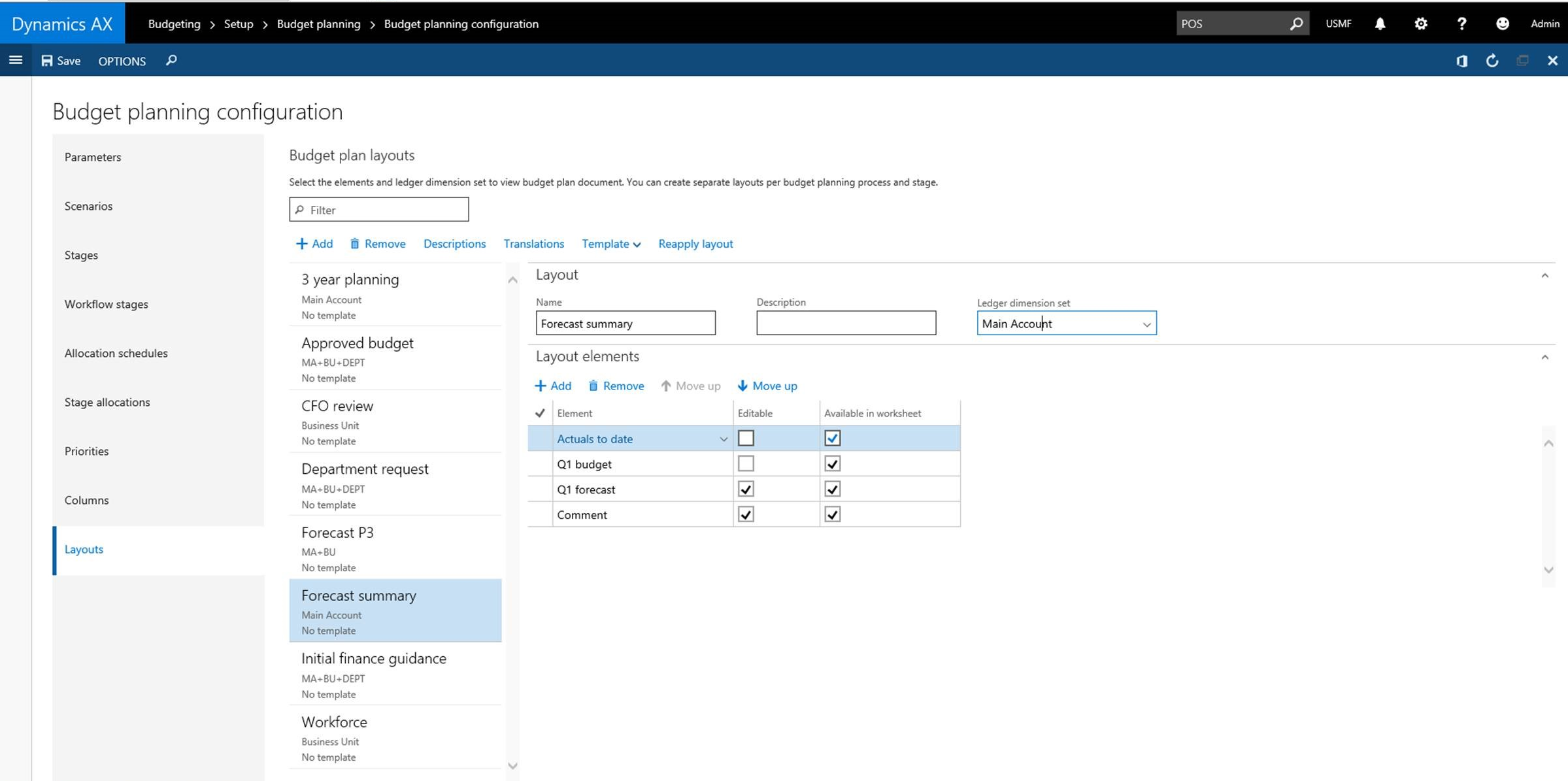Viewport: 1568px width, 781px height.
Task: Click the POS search magnifier icon
Action: coord(1296,24)
